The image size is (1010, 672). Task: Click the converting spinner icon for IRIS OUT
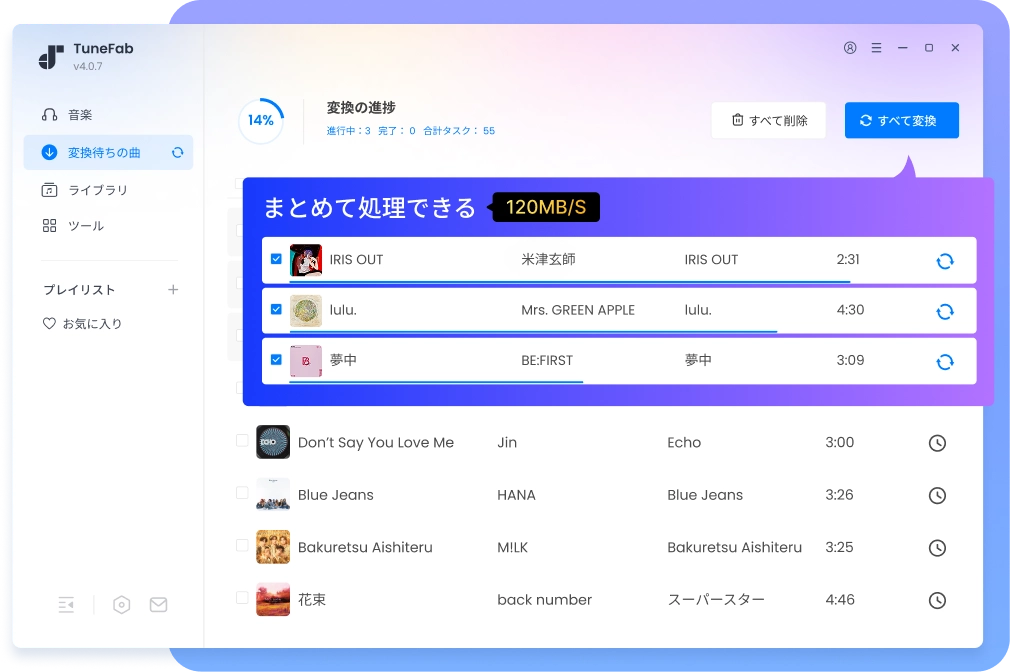[944, 261]
